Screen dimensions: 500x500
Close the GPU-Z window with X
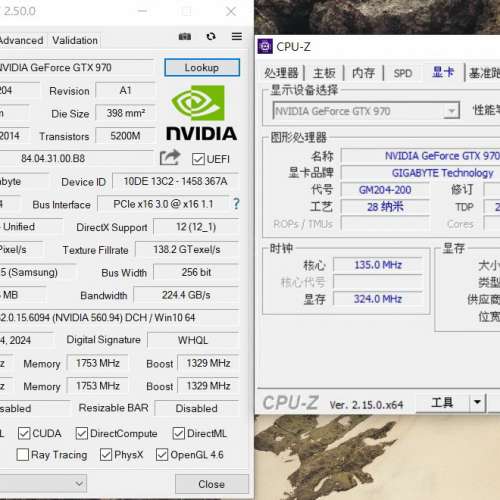tap(231, 11)
